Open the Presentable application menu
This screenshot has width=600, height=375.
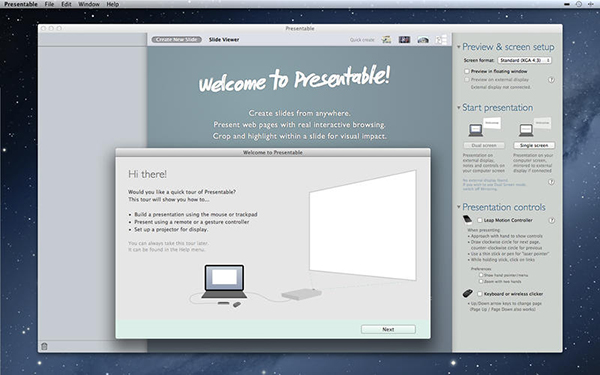coord(21,4)
